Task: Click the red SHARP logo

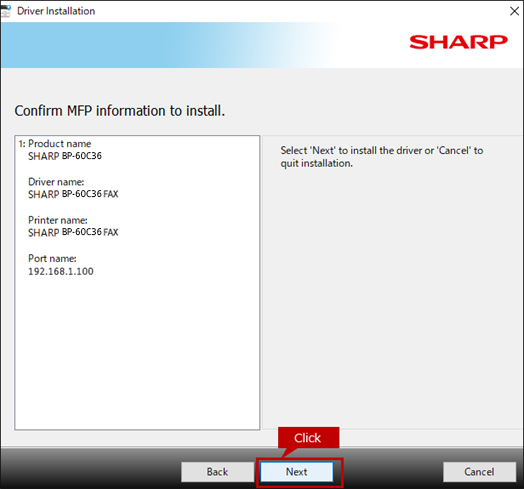Action: coord(458,42)
